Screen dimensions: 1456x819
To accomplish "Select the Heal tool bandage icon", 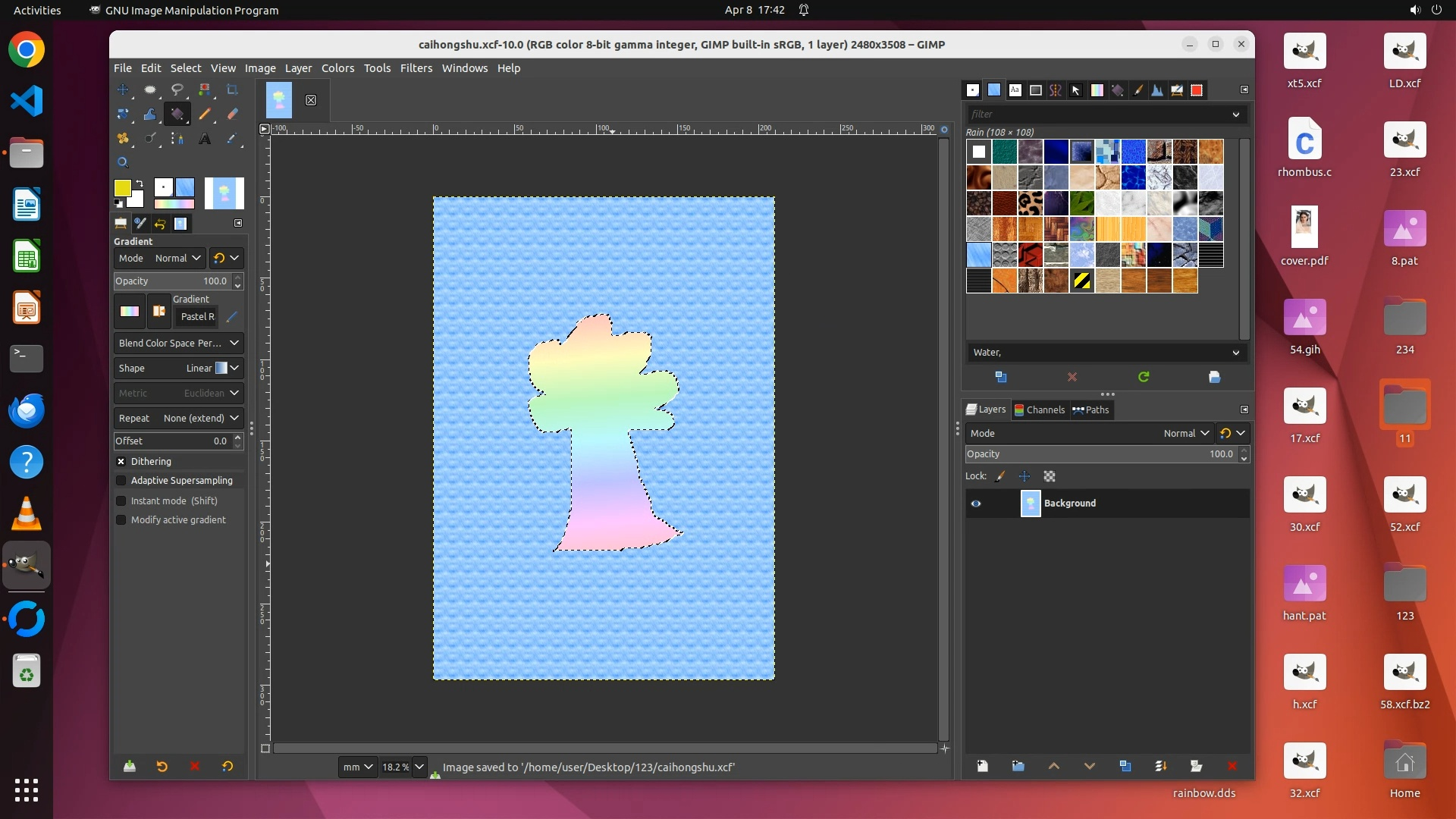I will pos(123,139).
